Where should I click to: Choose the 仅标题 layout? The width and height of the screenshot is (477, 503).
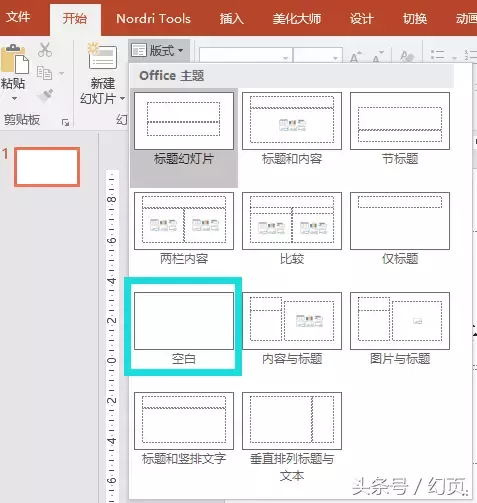tap(400, 229)
